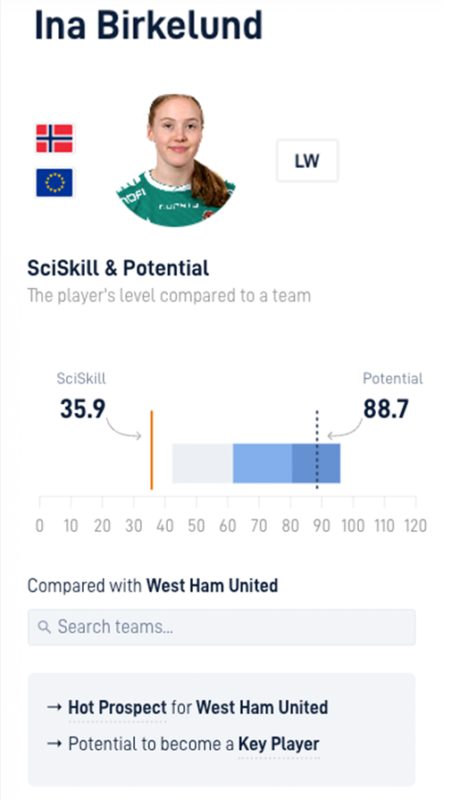Click the dark blue bar segment

[x=316, y=463]
